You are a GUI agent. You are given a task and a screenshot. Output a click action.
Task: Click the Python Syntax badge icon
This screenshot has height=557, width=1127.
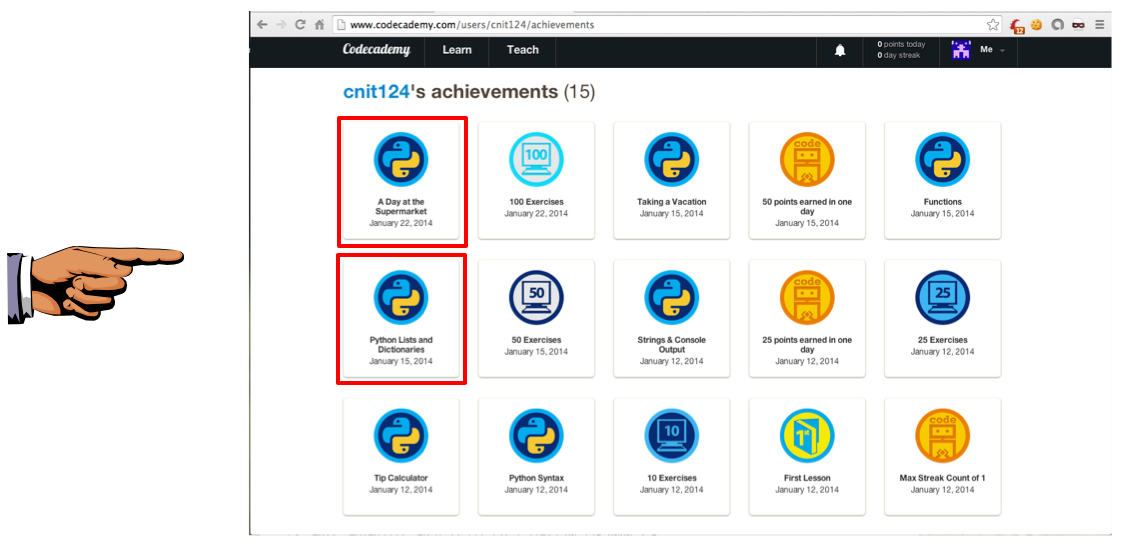pos(536,436)
